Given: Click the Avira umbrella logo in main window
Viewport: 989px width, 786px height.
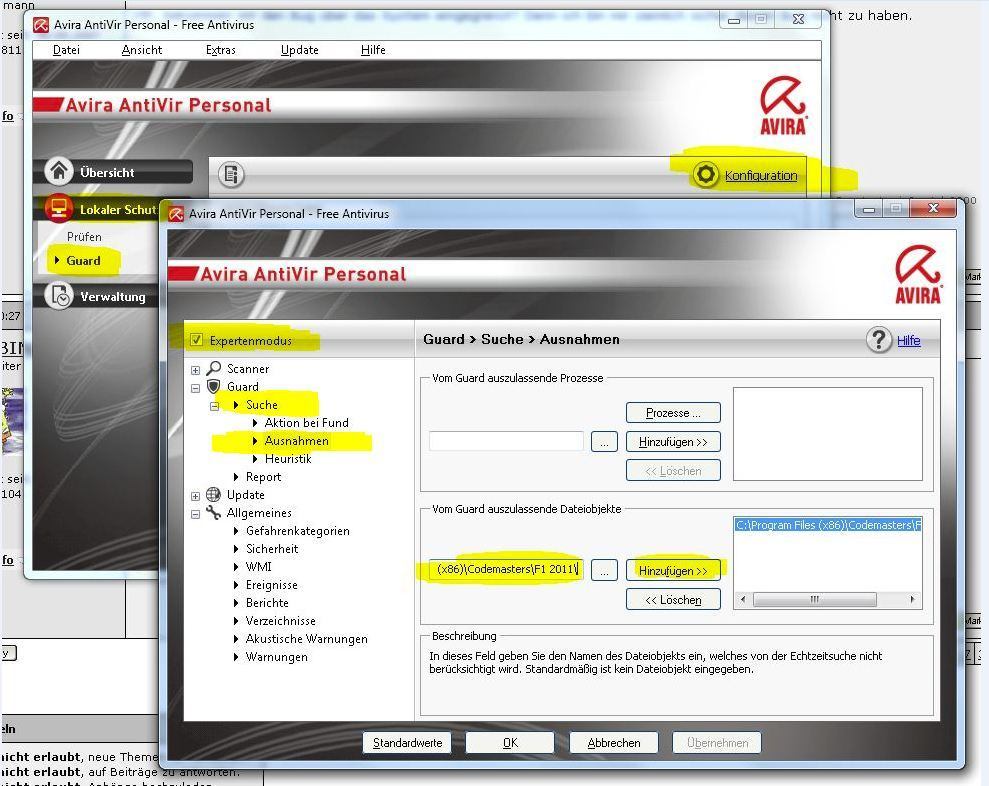Looking at the screenshot, I should click(x=783, y=106).
